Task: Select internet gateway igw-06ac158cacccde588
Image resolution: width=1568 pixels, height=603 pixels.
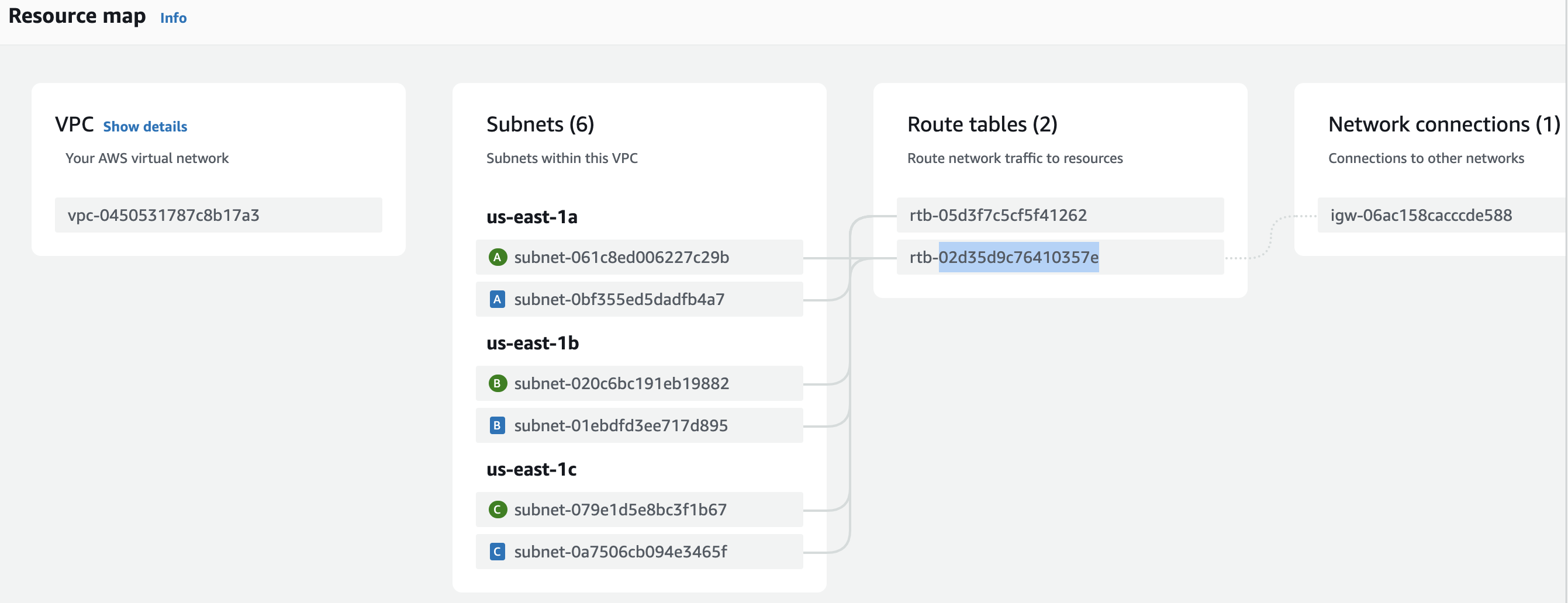Action: click(1421, 215)
